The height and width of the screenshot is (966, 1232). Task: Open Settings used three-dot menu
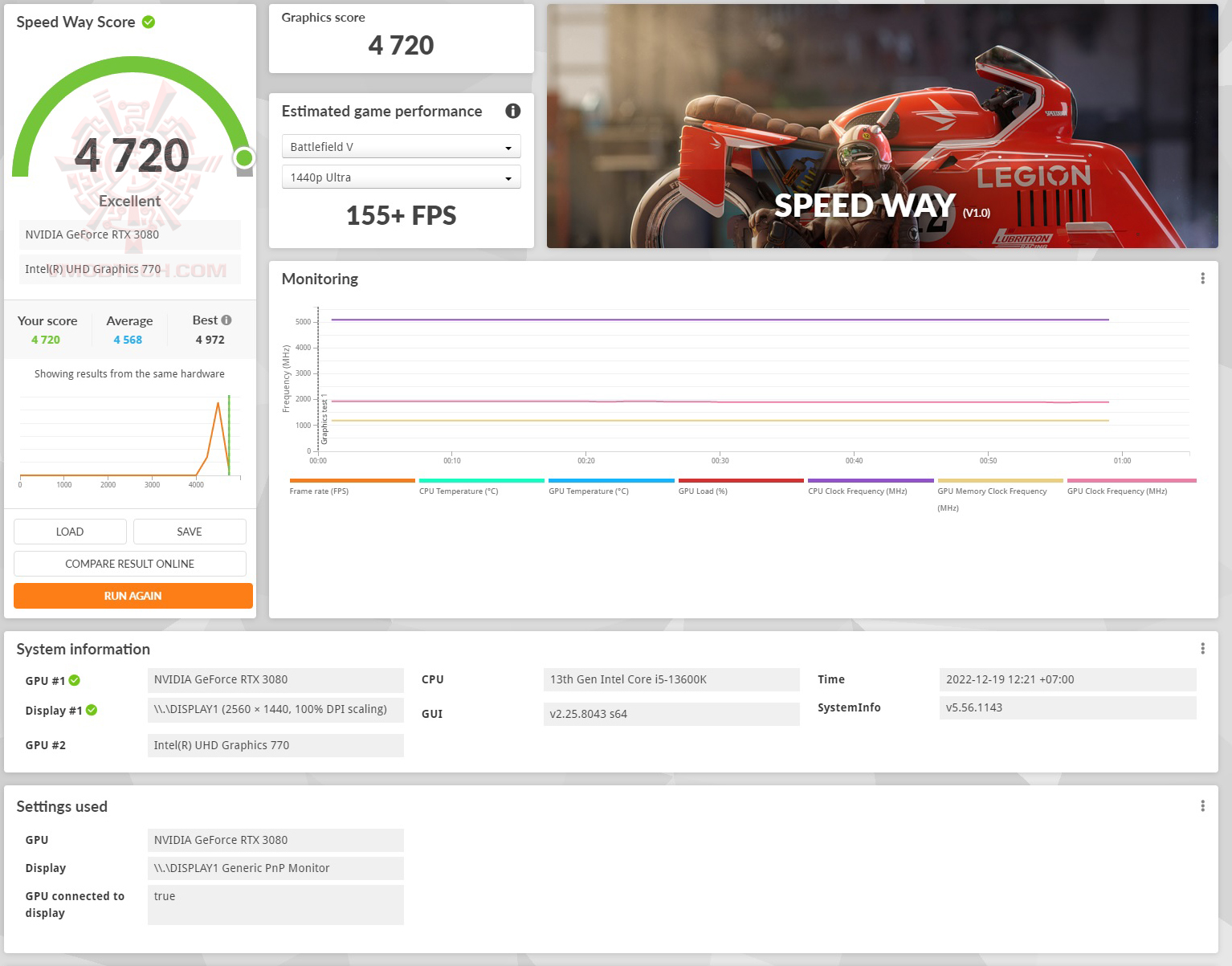(1202, 805)
